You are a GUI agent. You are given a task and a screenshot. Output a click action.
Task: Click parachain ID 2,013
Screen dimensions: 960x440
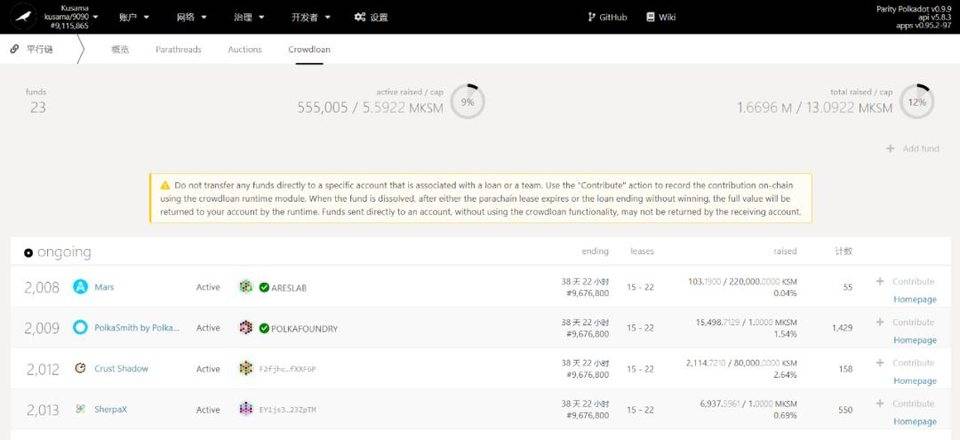coord(43,410)
